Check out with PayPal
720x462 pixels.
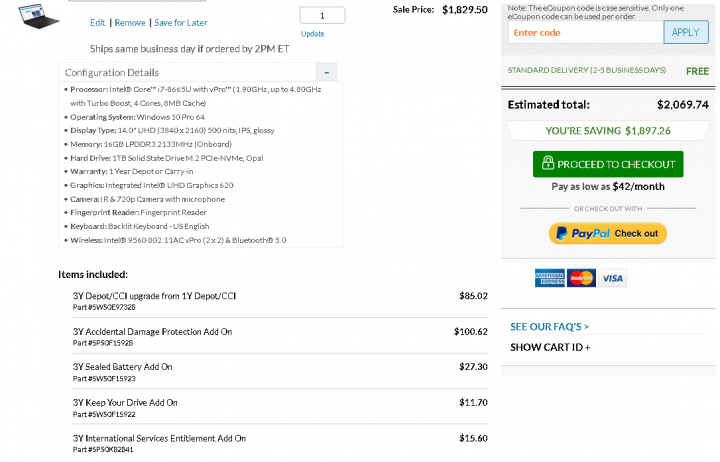(x=608, y=233)
